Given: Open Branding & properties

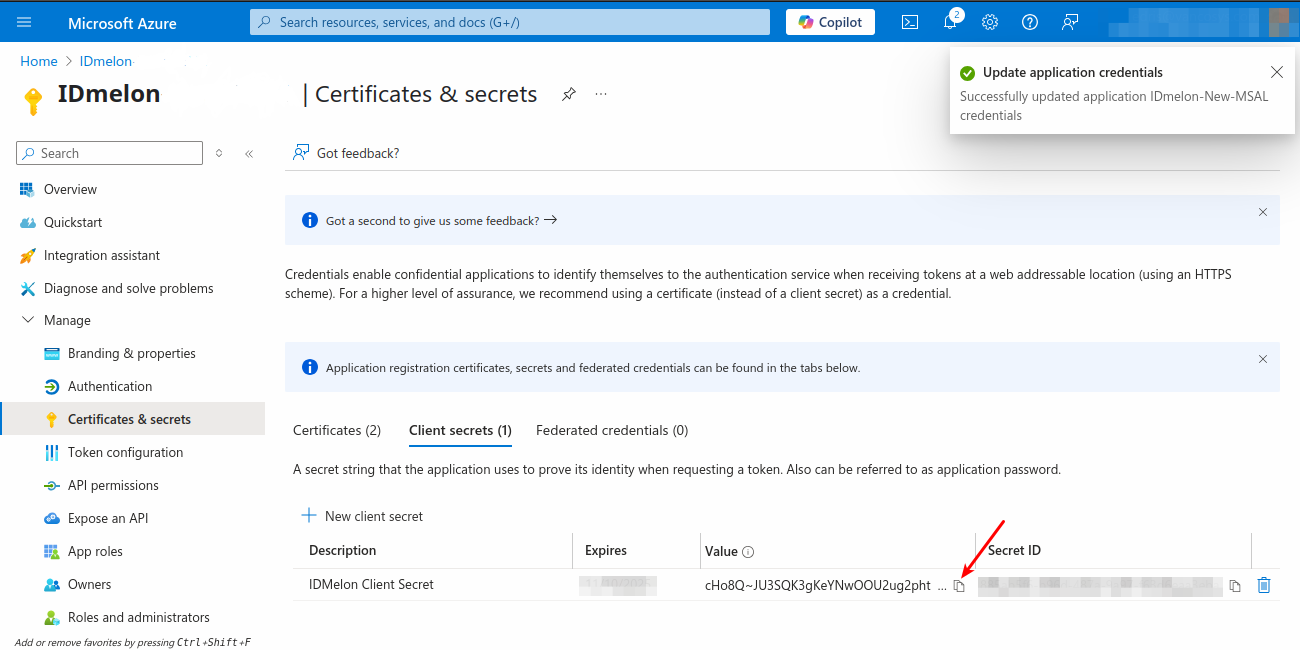Looking at the screenshot, I should [132, 353].
